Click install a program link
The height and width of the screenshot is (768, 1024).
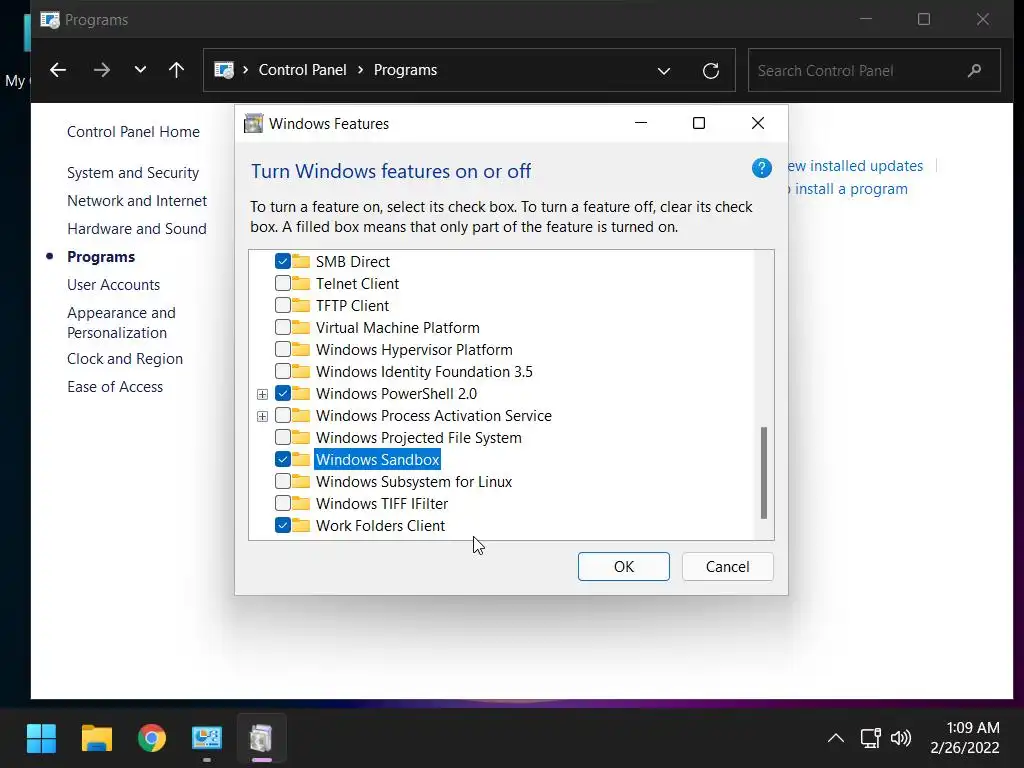click(848, 189)
